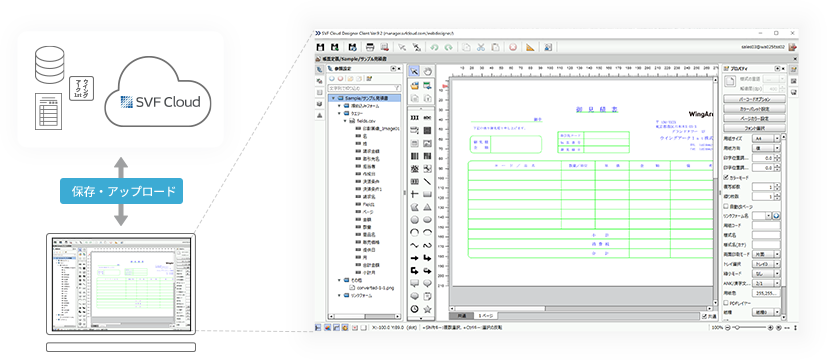Toggle the カラーモード checkbox
Viewport: 827px width, 360px height.
coord(726,177)
